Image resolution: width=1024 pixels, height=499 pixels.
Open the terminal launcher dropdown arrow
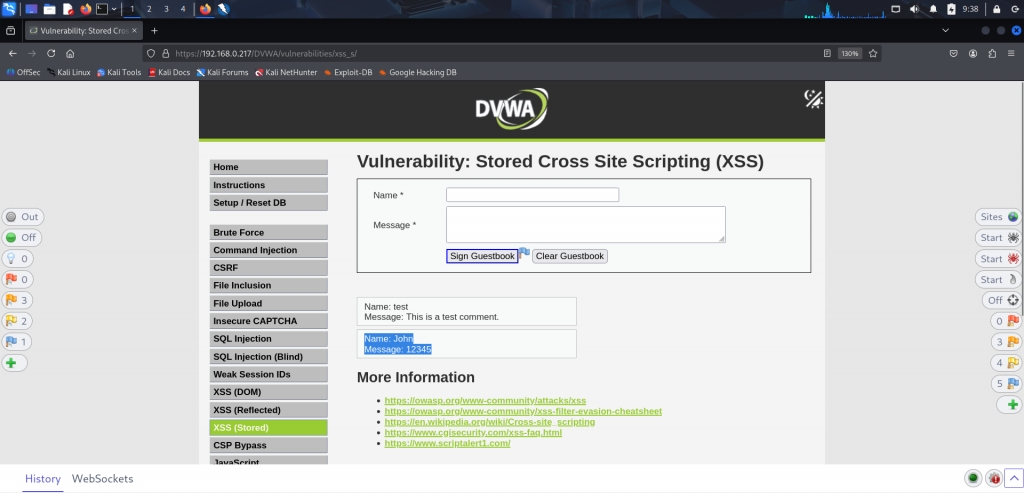114,9
